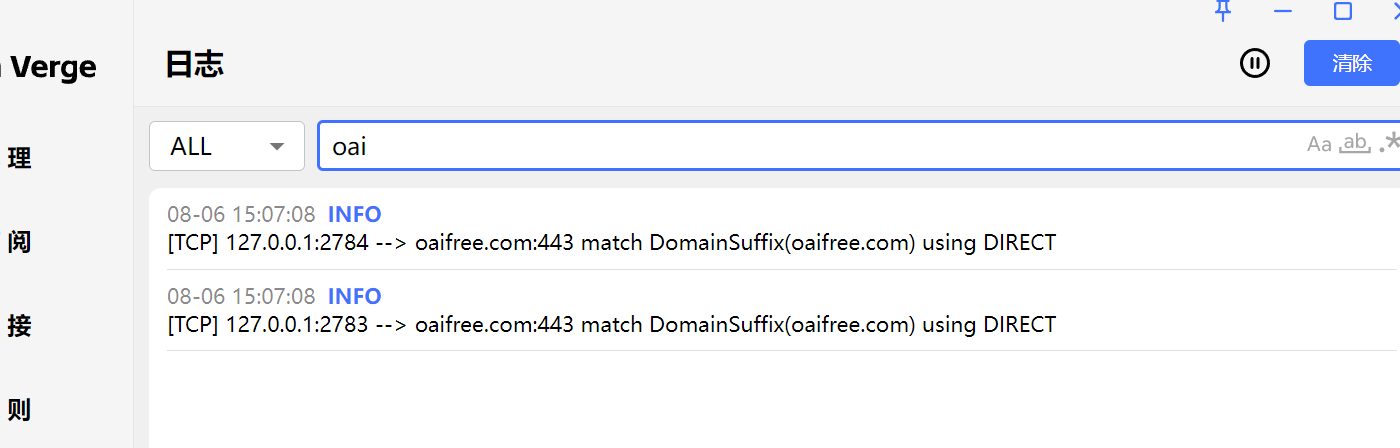Switch to the sidebar item ending in 则
Screen dimensions: 1400x448
point(19,409)
